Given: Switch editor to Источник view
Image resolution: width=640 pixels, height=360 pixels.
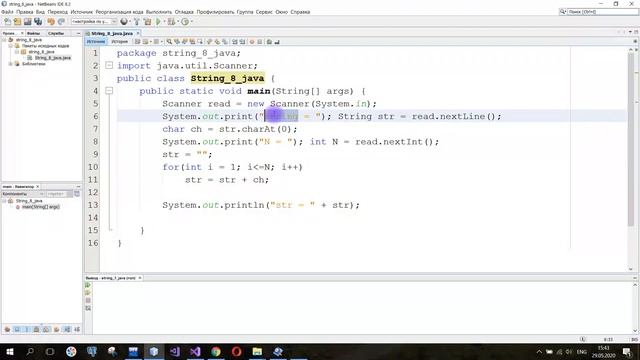Looking at the screenshot, I should (96, 42).
